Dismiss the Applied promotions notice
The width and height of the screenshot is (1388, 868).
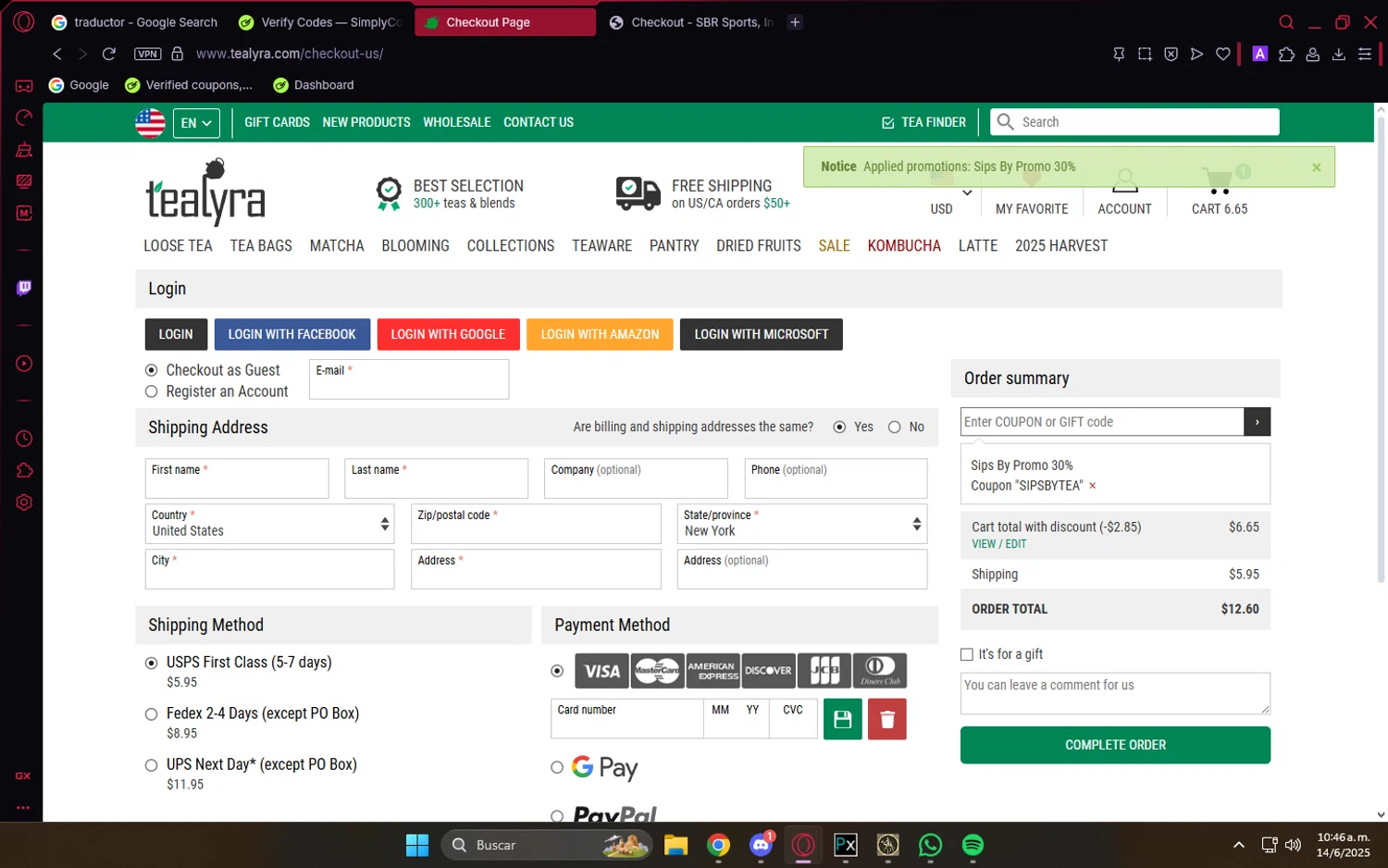pos(1316,167)
